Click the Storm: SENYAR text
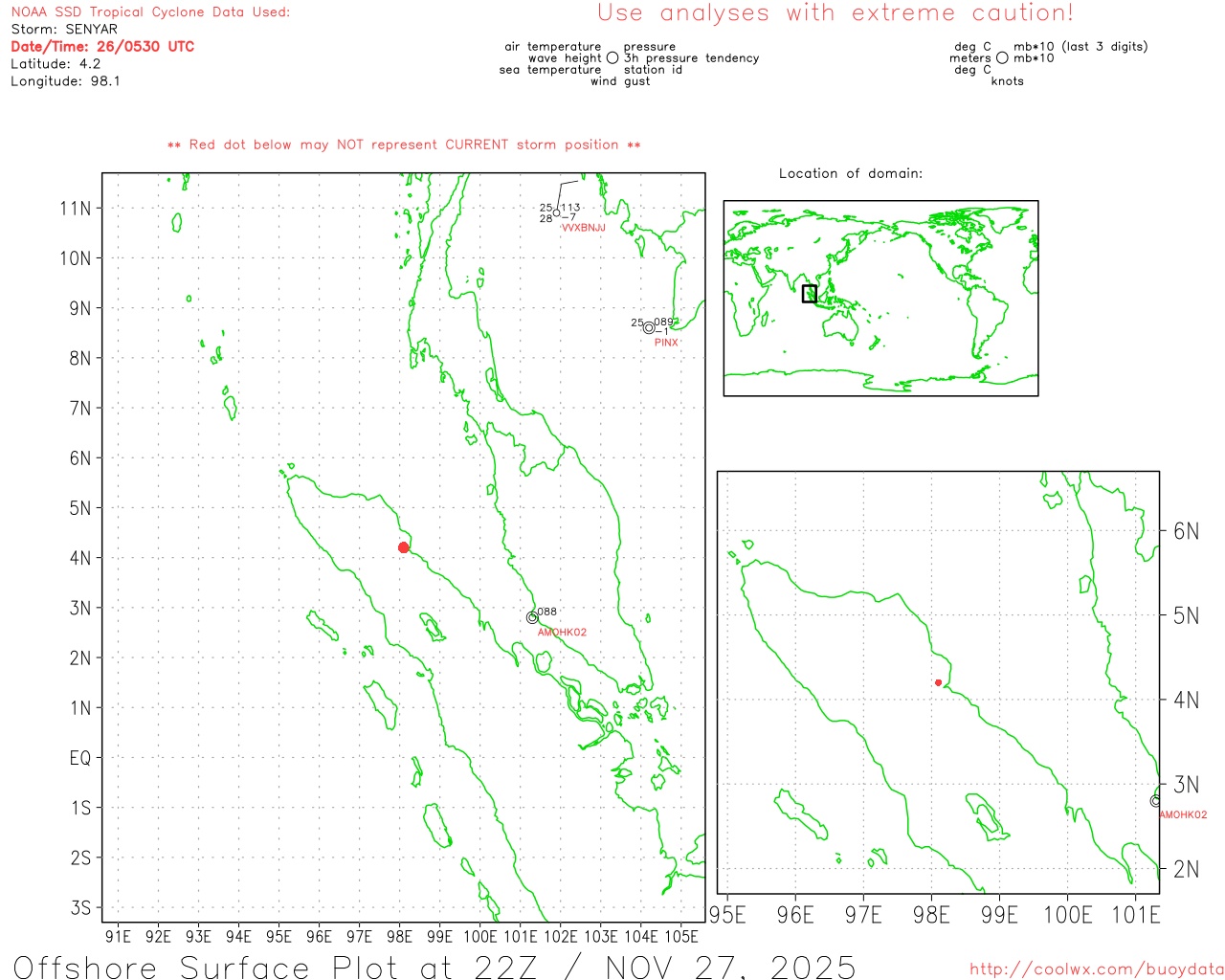 [64, 30]
